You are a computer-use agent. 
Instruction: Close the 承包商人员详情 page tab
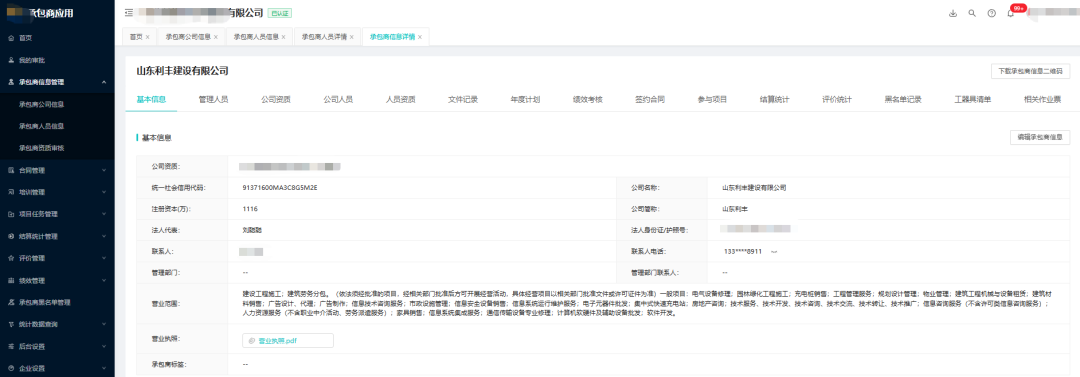352,37
